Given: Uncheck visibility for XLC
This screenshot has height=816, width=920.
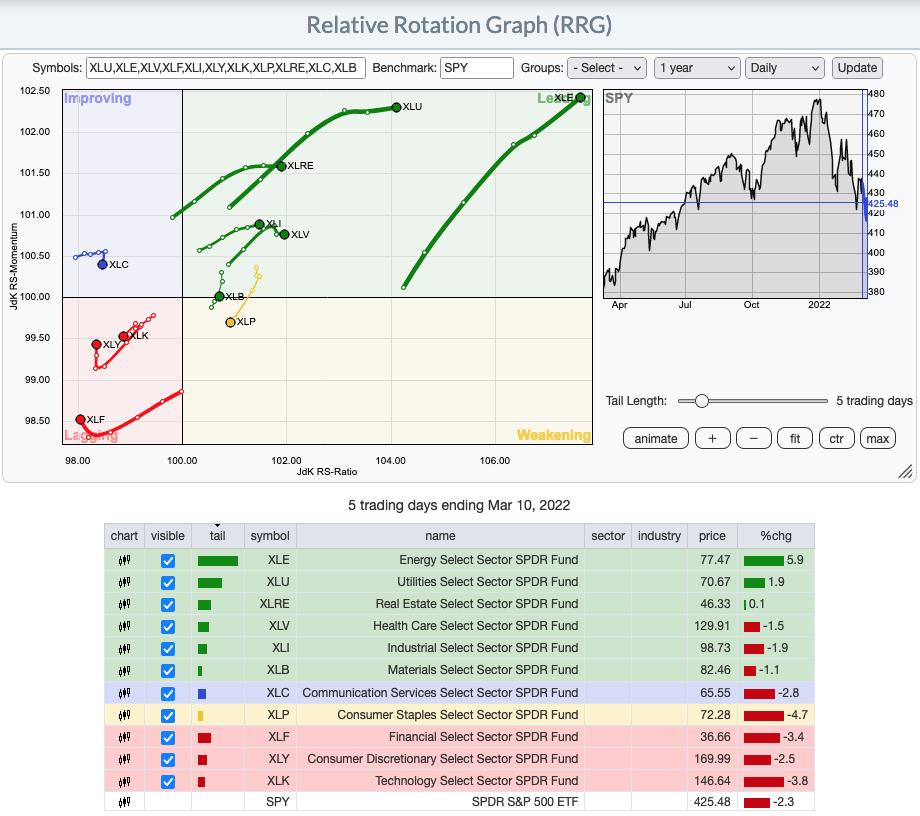Looking at the screenshot, I should [x=168, y=693].
